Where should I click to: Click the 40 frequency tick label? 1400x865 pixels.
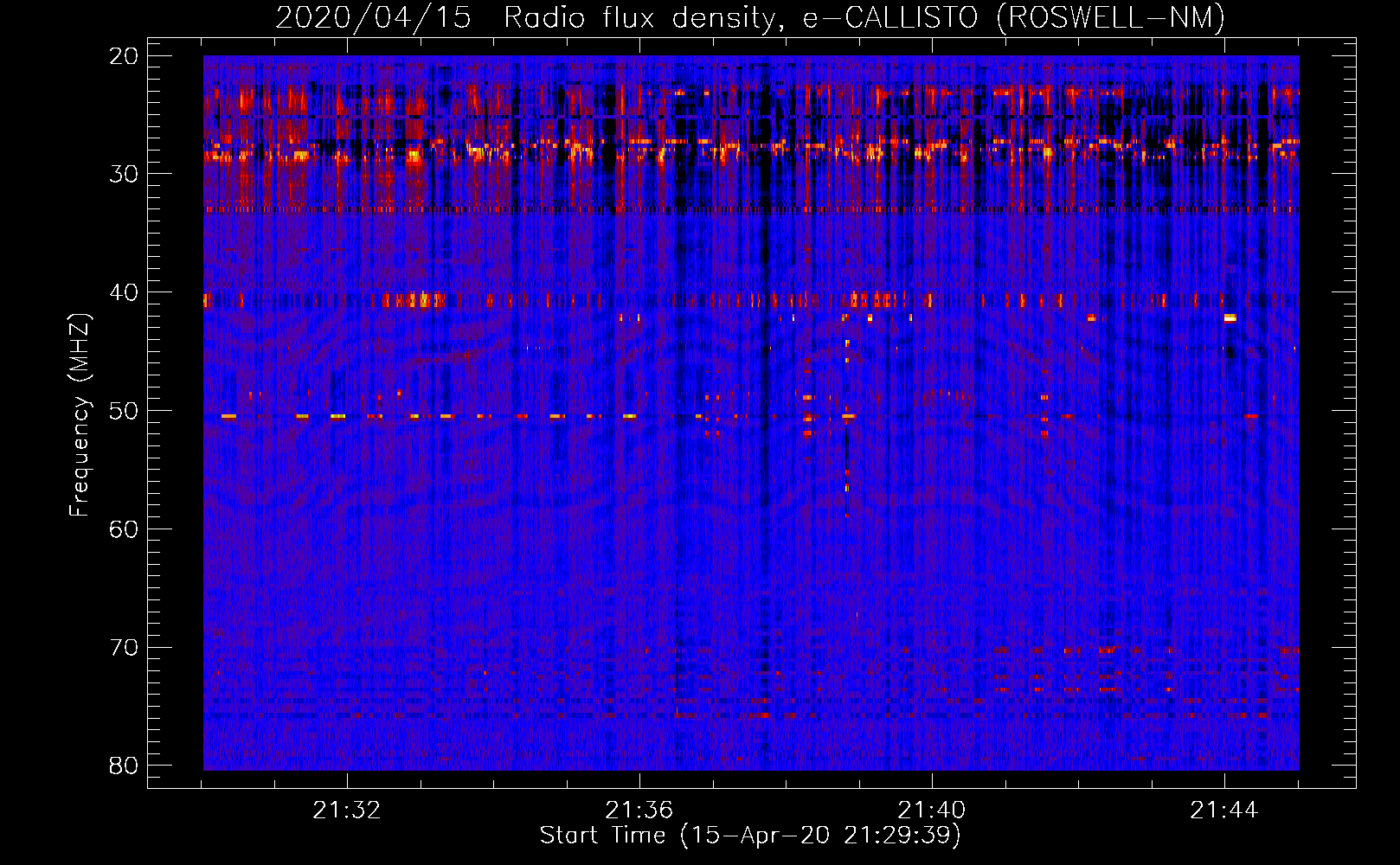coord(124,292)
